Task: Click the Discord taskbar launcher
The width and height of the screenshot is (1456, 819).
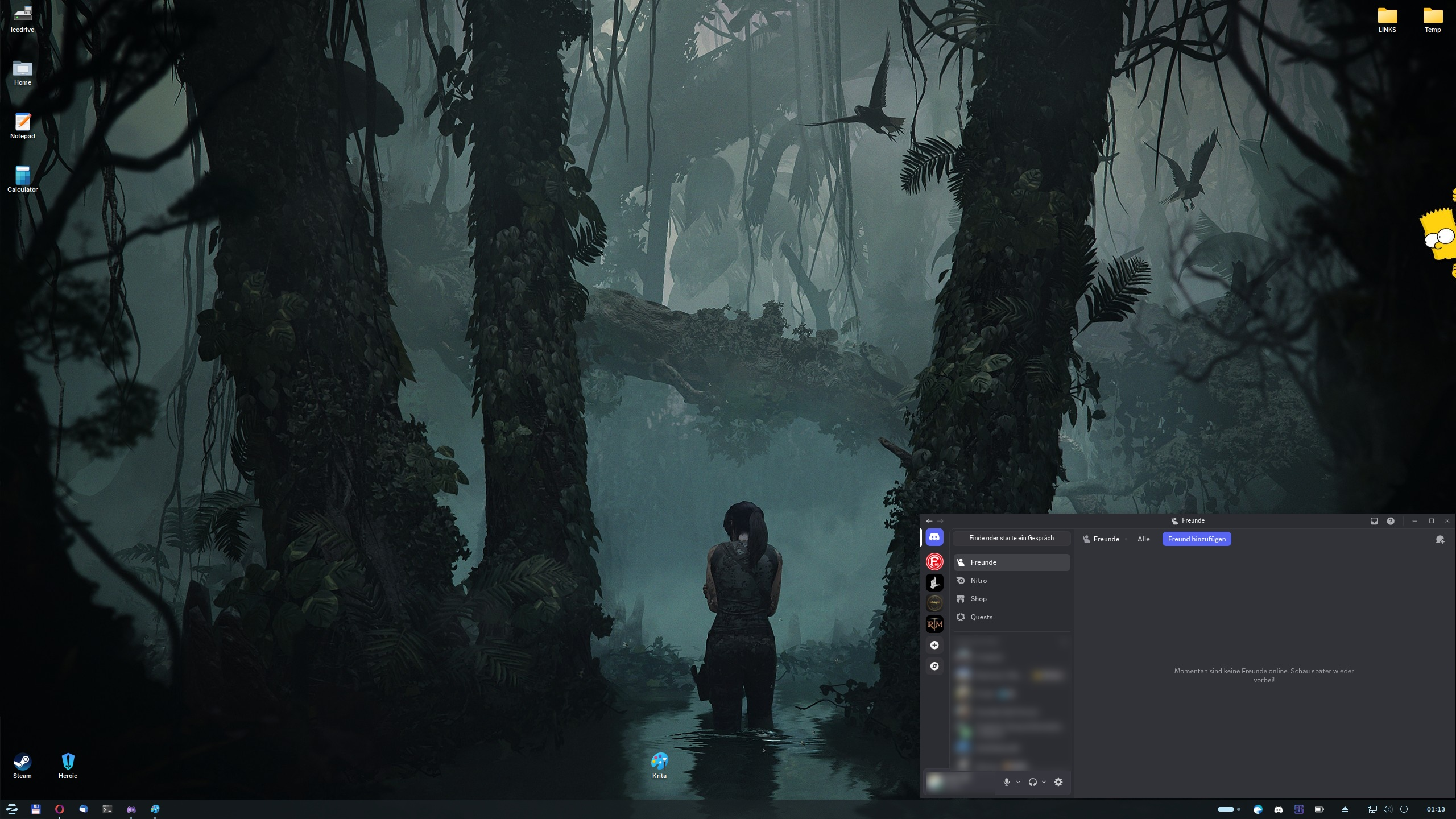Action: (131, 809)
